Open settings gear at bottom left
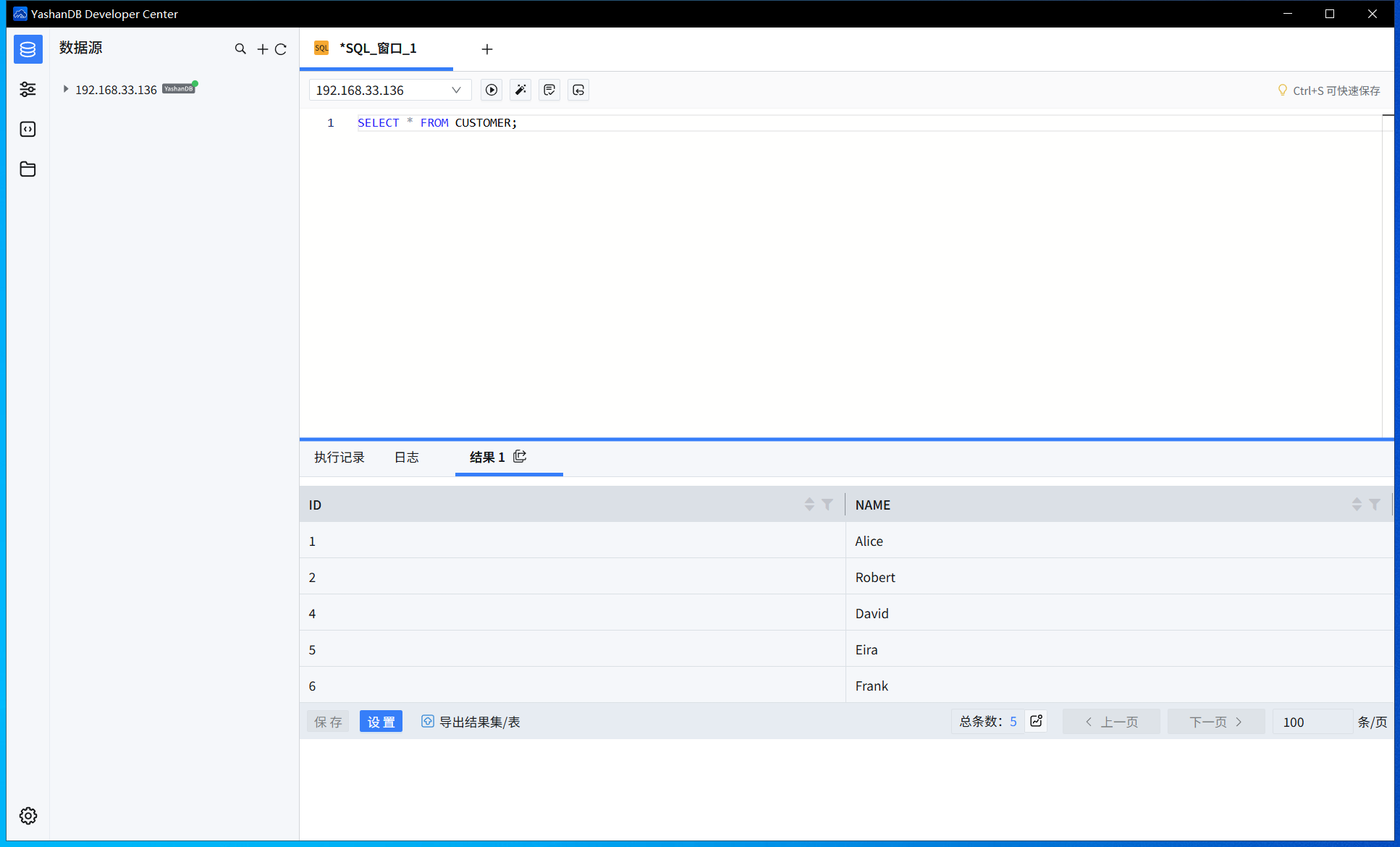The height and width of the screenshot is (847, 1400). pos(28,816)
